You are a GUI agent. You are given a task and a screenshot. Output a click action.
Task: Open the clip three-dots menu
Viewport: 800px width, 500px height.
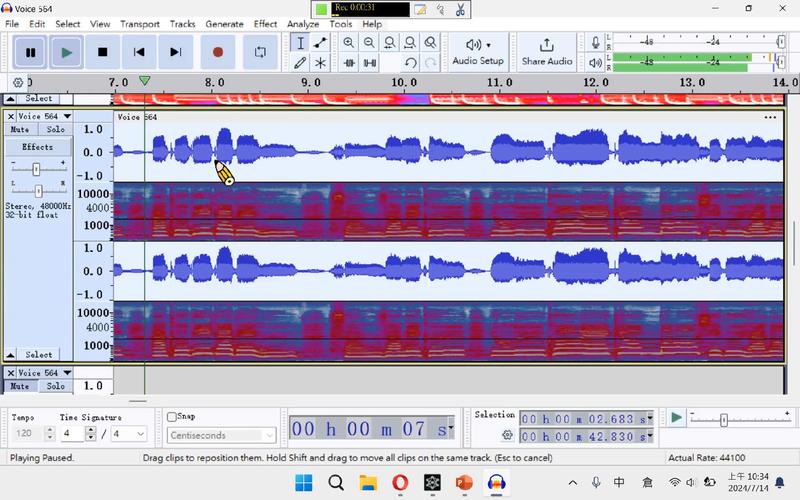770,117
